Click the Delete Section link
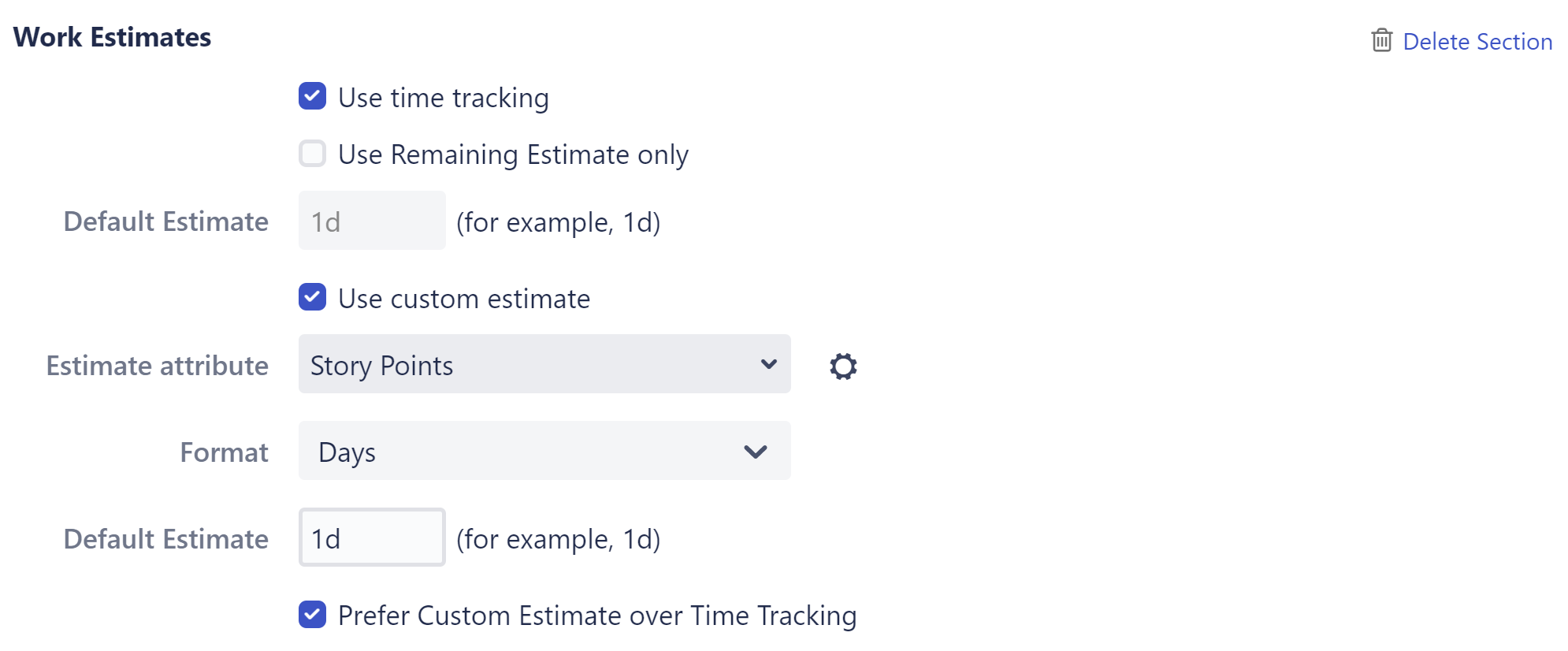 click(1477, 41)
